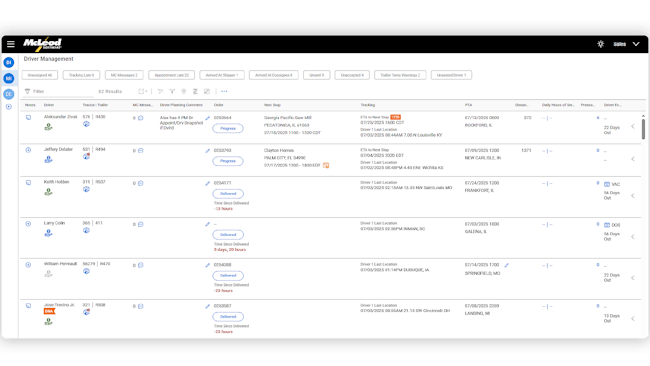Click Delivered button for order 0053587
Viewport: 650px width, 366px height.
(228, 316)
